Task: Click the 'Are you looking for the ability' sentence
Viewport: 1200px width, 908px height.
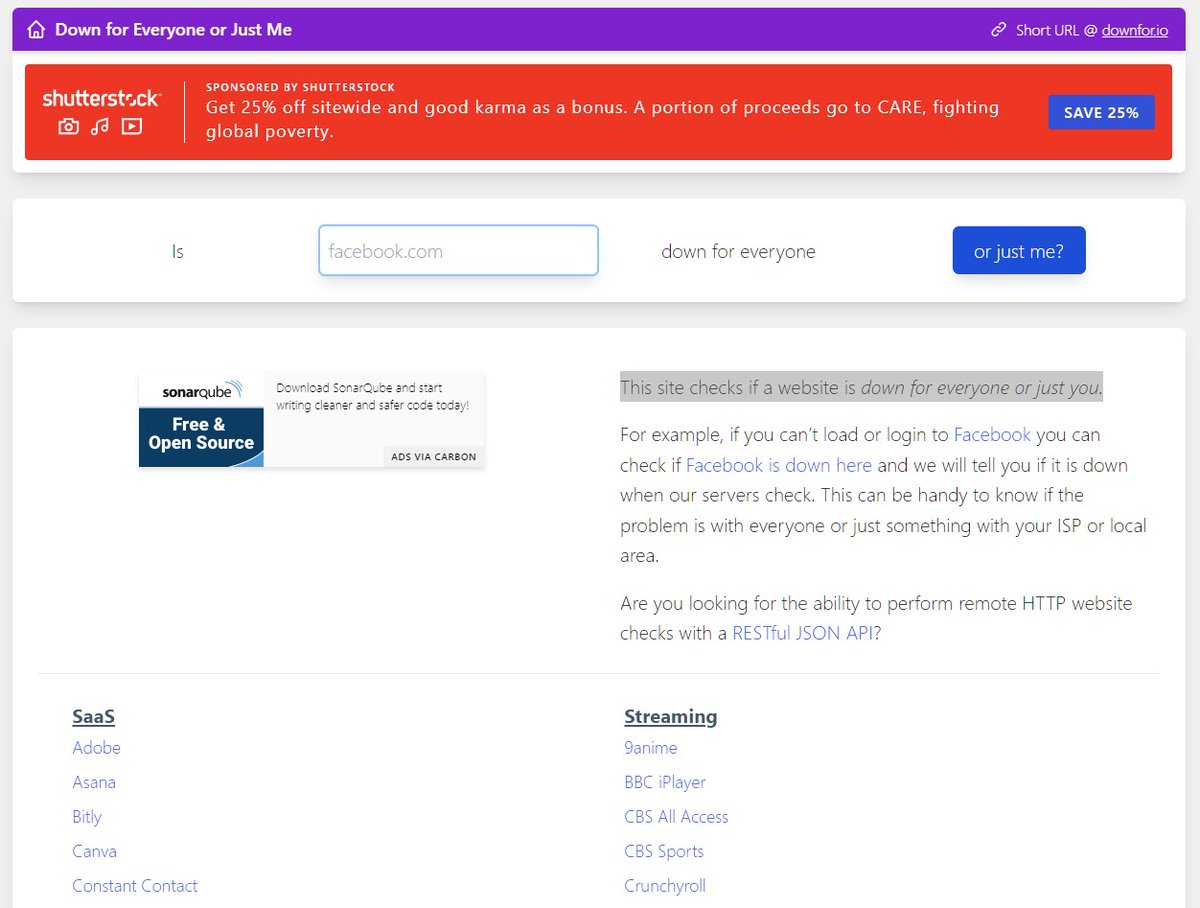Action: click(x=876, y=618)
